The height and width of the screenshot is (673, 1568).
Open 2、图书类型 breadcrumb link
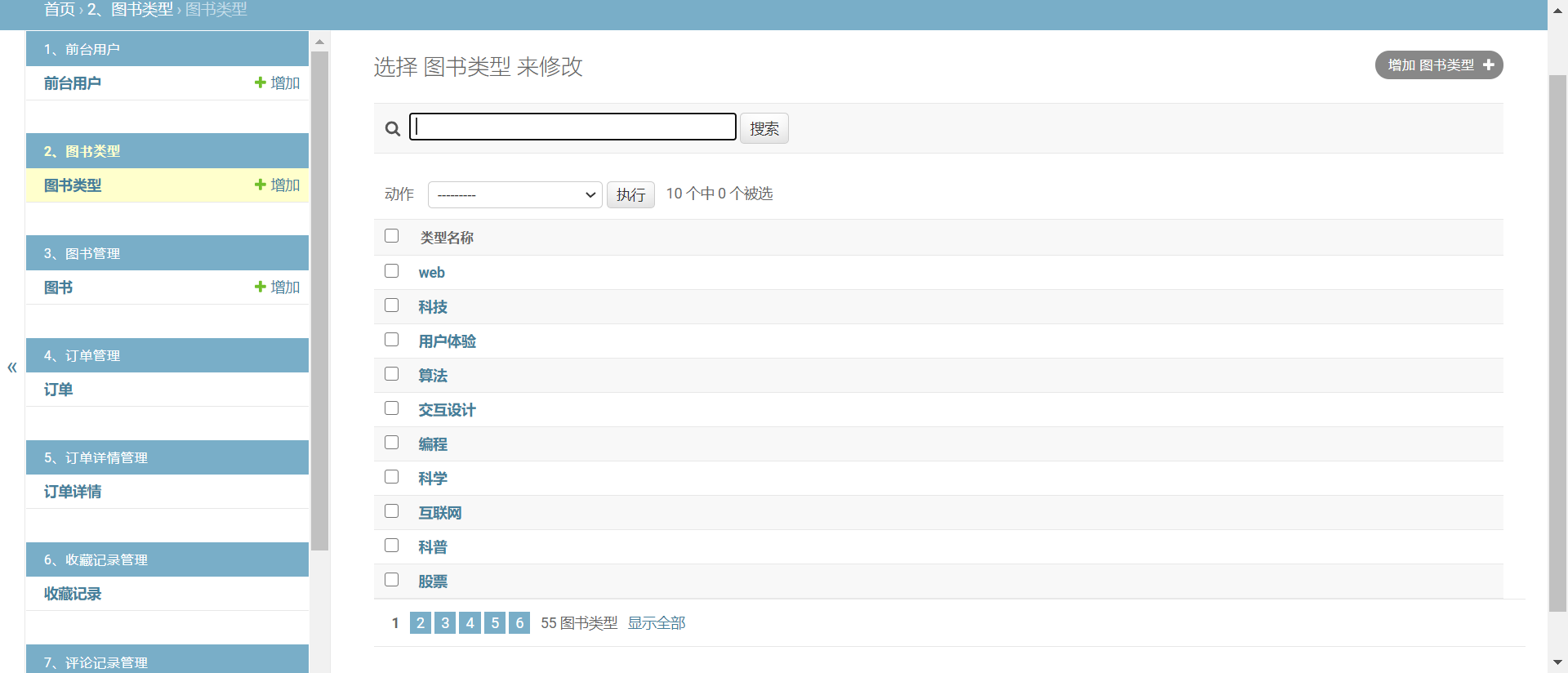click(x=130, y=10)
